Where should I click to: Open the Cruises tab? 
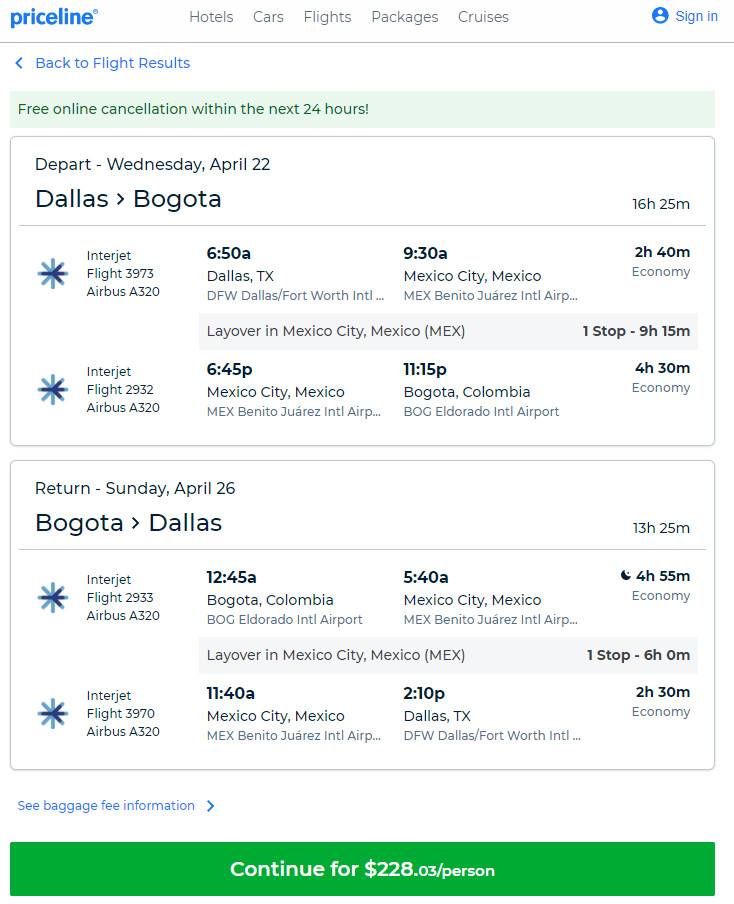pos(483,17)
